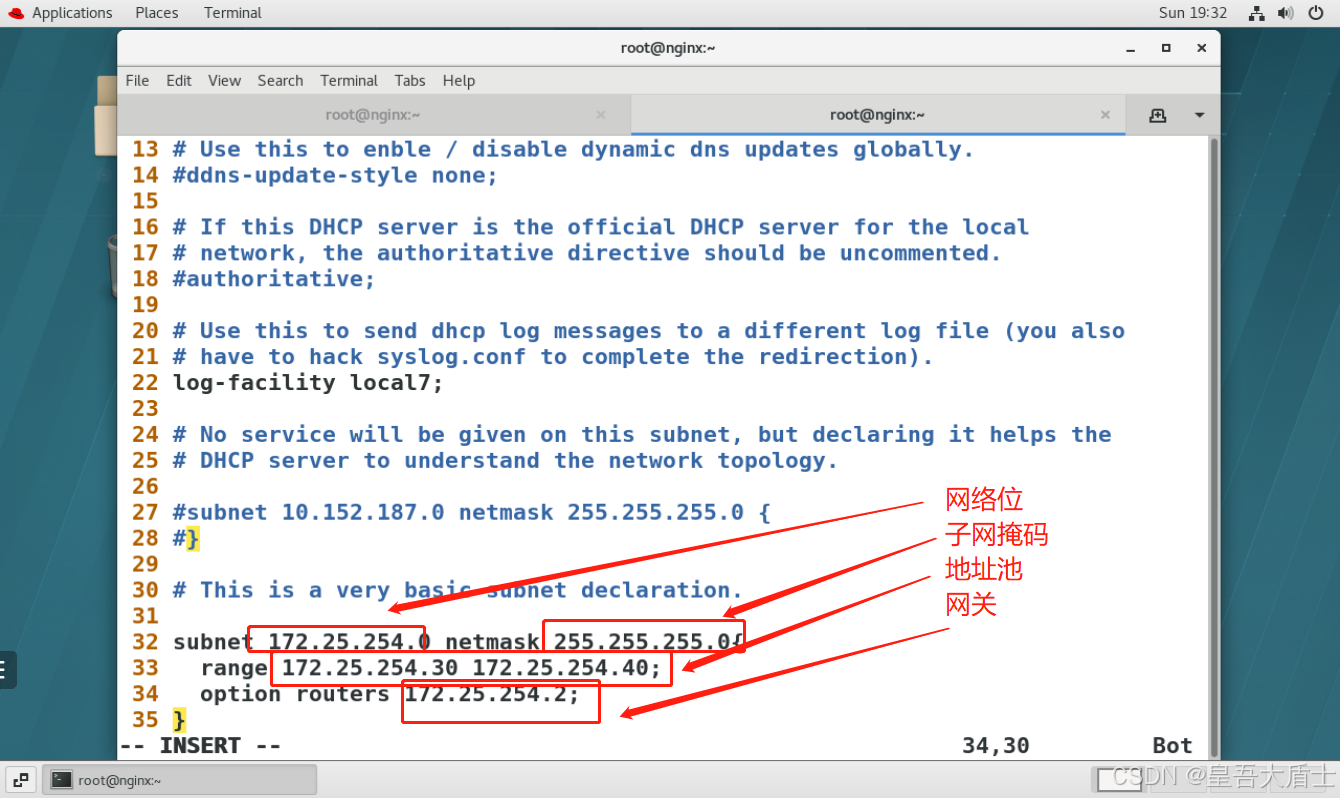Click the '#authoritative;' line

(x=274, y=279)
